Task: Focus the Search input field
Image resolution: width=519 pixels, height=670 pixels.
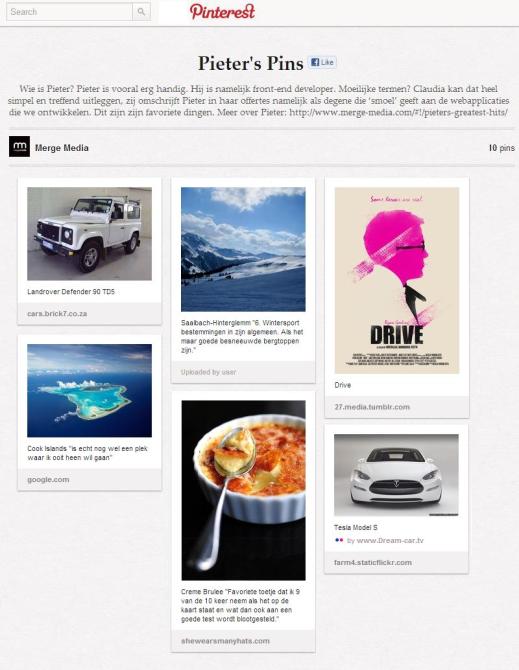Action: (70, 12)
